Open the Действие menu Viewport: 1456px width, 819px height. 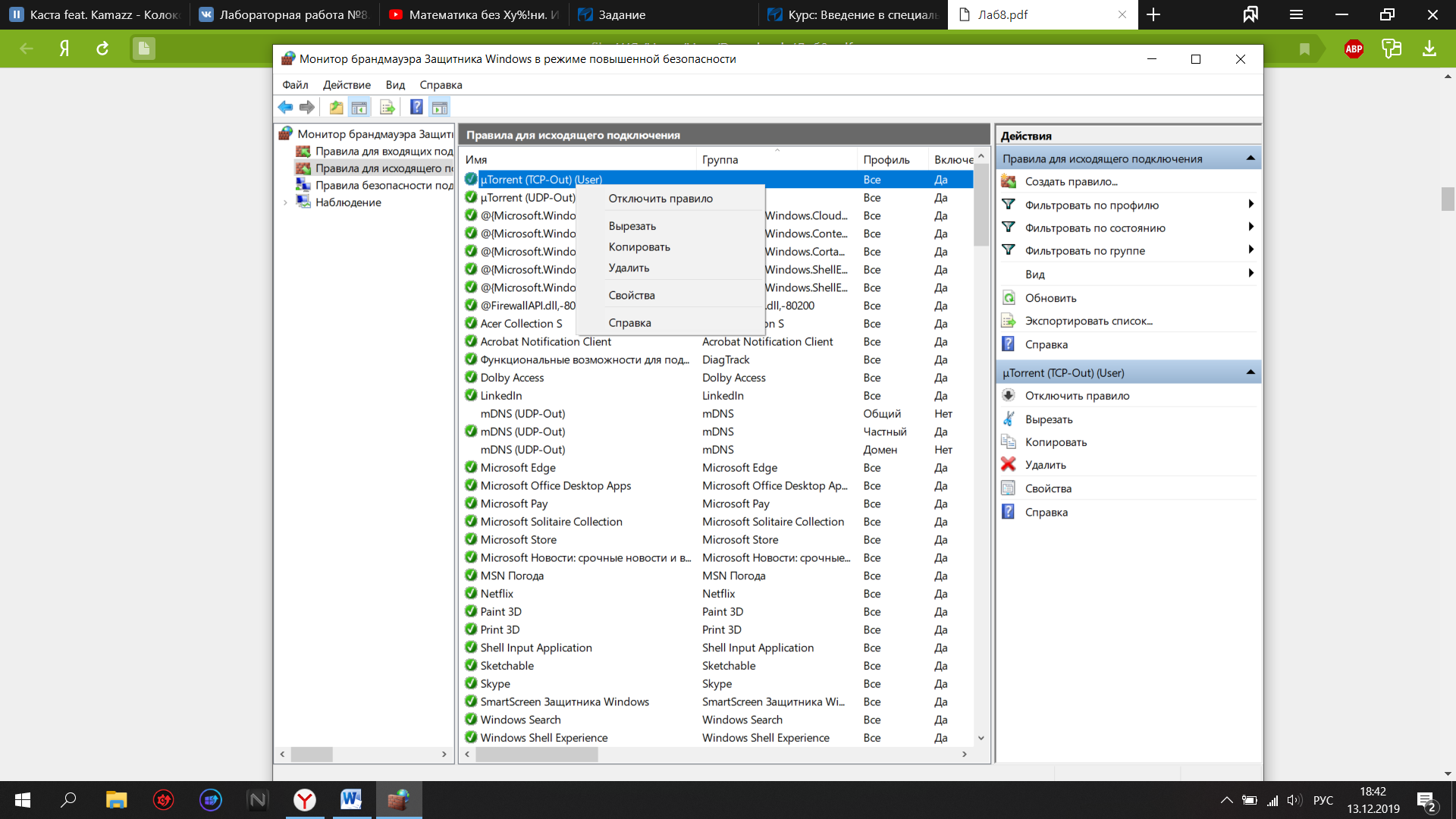(x=347, y=85)
